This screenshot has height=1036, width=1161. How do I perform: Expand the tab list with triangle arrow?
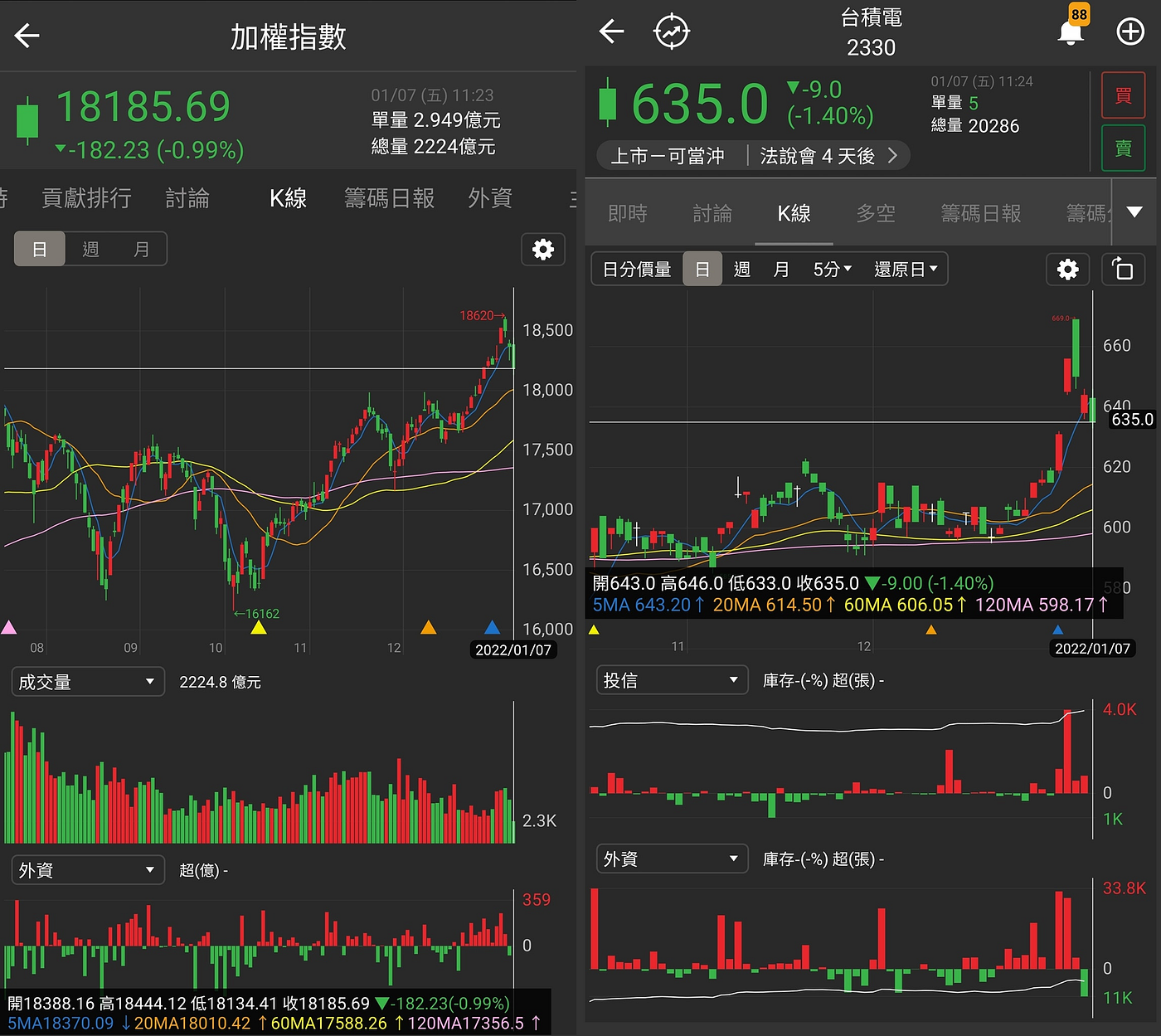pos(1134,212)
